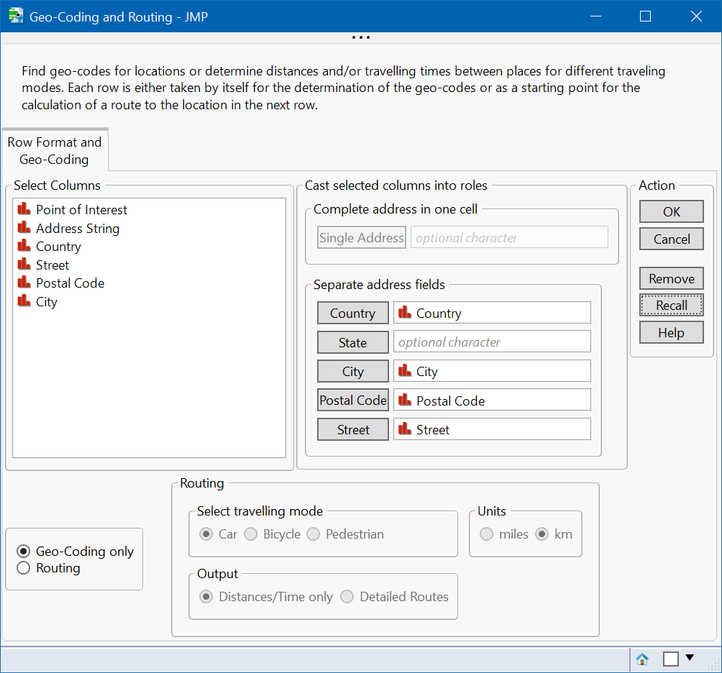Click the Postal Code role button
The height and width of the screenshot is (673, 722).
pyautogui.click(x=353, y=400)
